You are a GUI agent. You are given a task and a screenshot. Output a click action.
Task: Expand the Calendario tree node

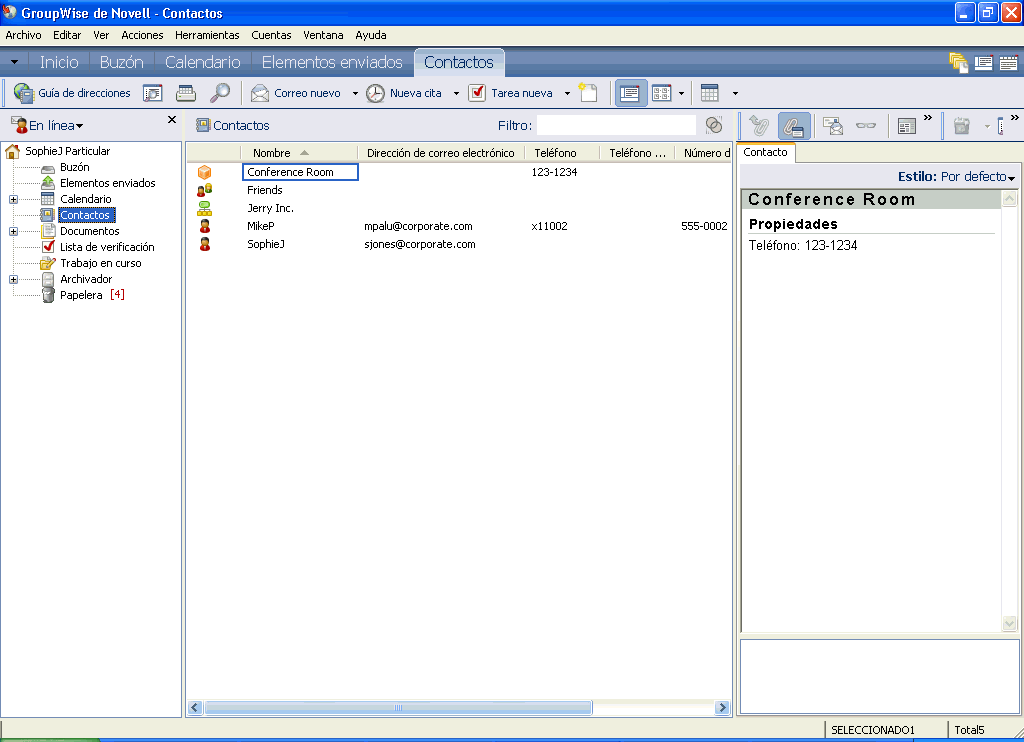[13, 199]
